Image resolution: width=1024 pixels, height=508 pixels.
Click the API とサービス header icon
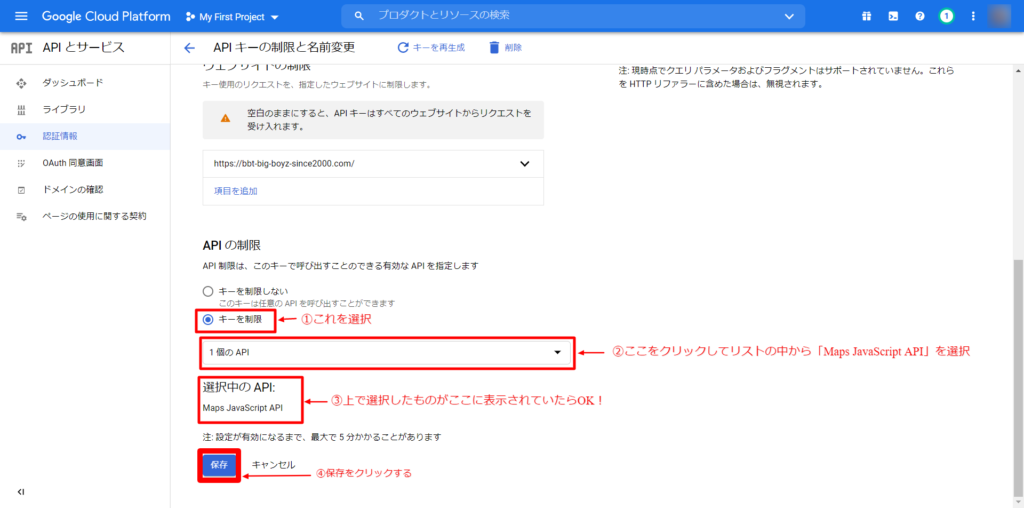[22, 48]
